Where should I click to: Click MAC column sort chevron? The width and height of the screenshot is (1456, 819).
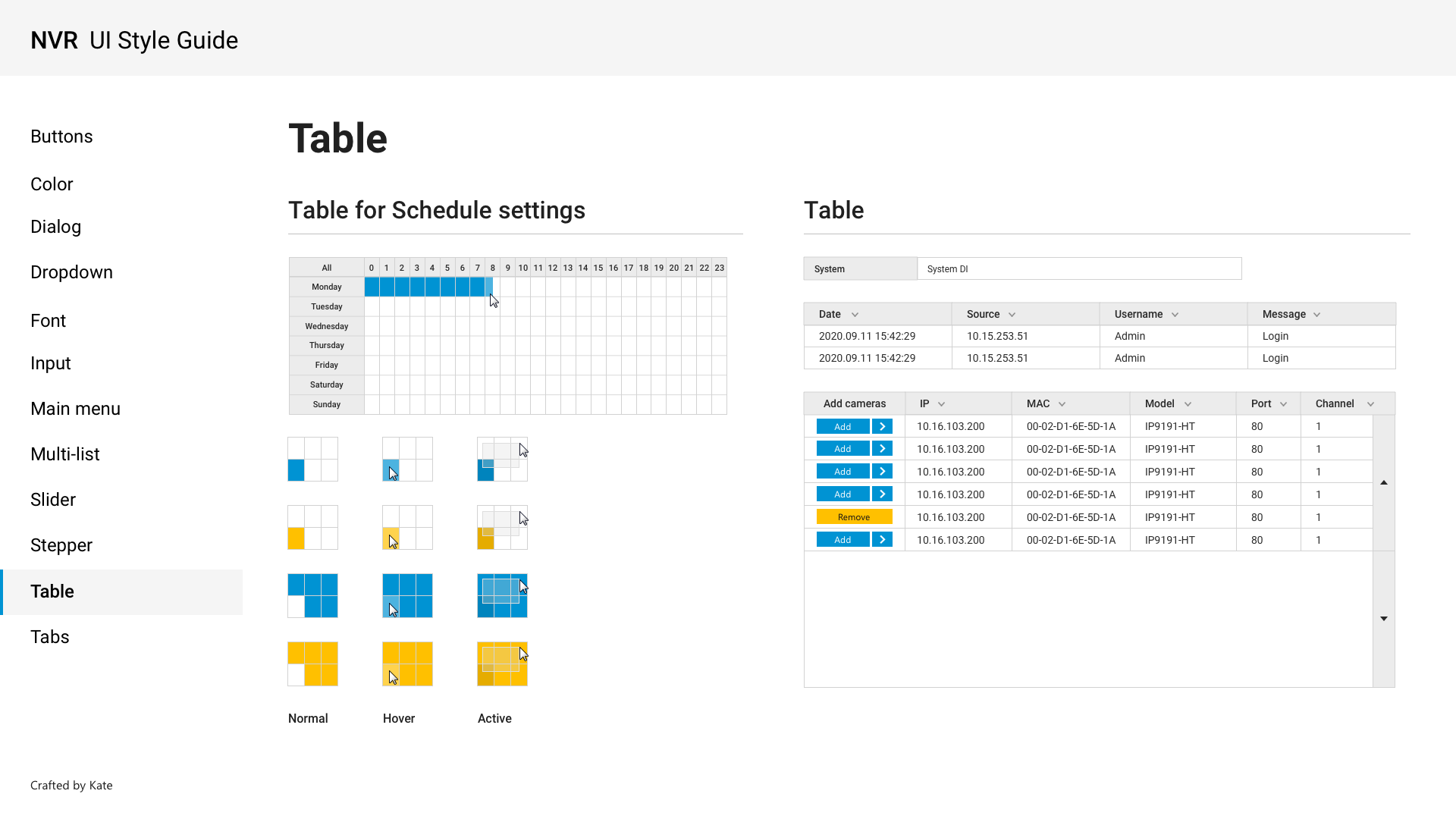point(1062,404)
